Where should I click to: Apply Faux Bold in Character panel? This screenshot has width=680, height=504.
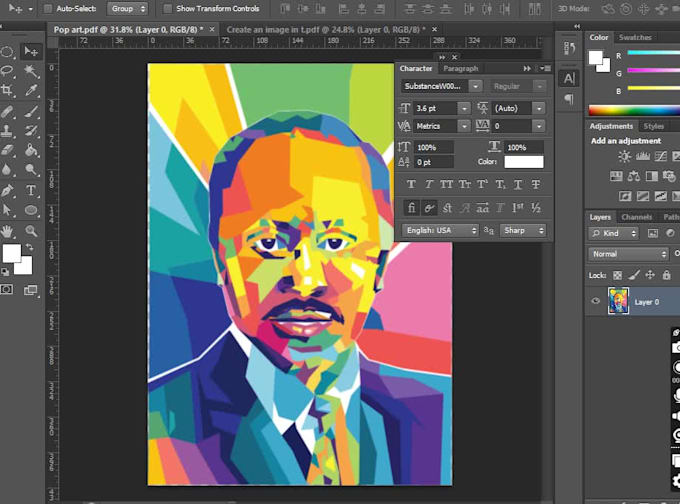tap(411, 185)
